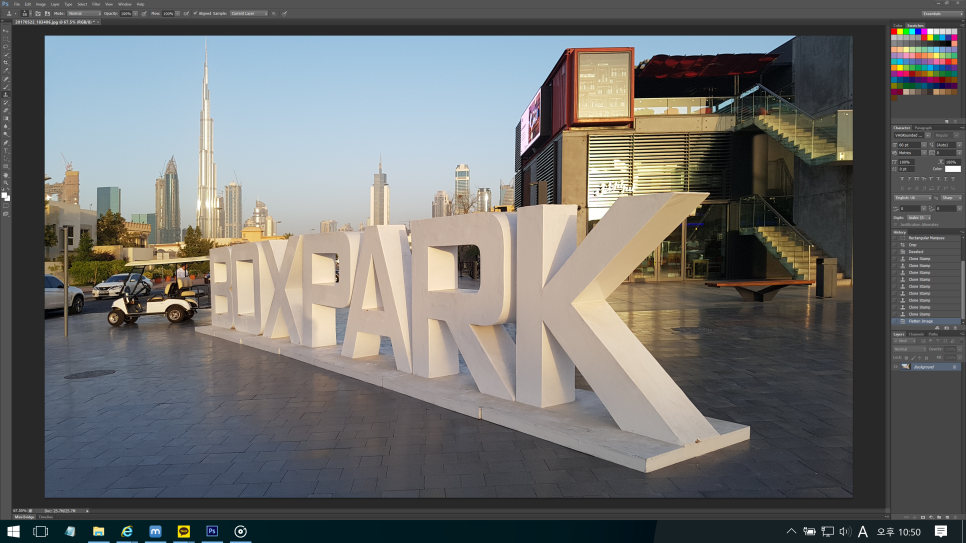Viewport: 966px width, 543px height.
Task: Set history brush source at Flatten Image
Action: point(895,321)
